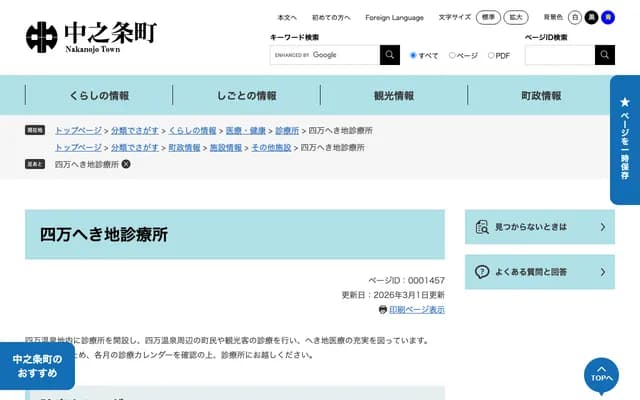Click the page ID search magnifier button
The height and width of the screenshot is (400, 640).
(x=604, y=55)
